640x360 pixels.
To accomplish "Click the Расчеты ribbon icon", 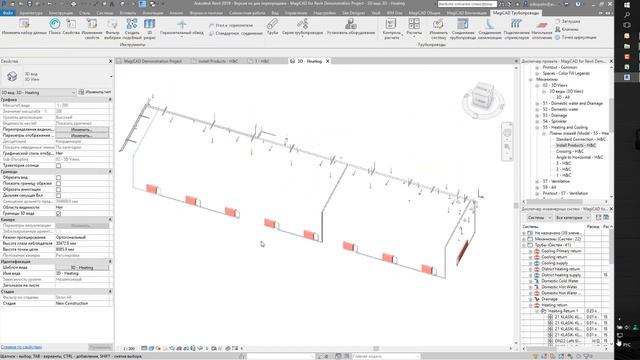I will pos(414,27).
